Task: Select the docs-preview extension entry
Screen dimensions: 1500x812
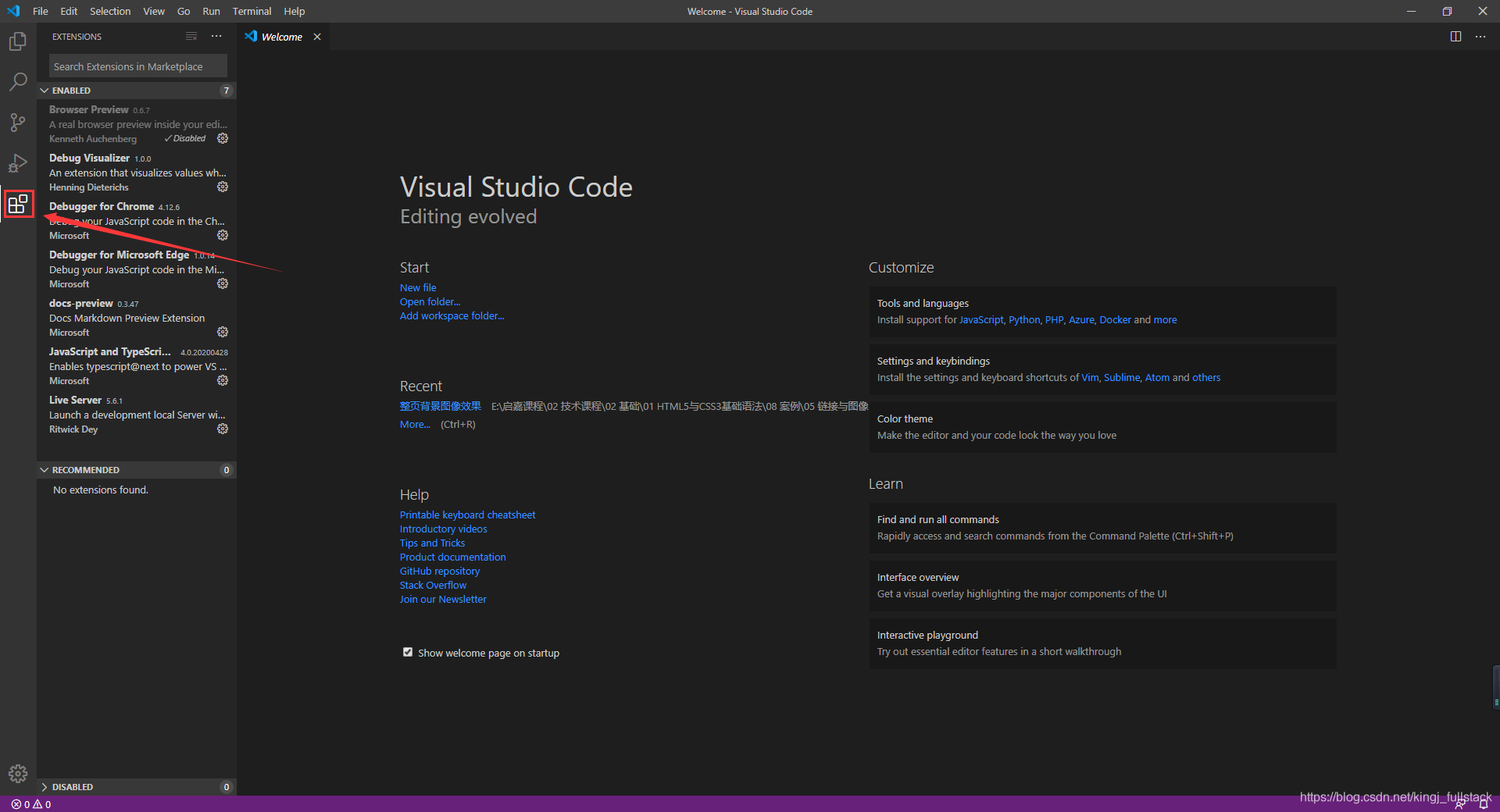Action: tap(137, 317)
